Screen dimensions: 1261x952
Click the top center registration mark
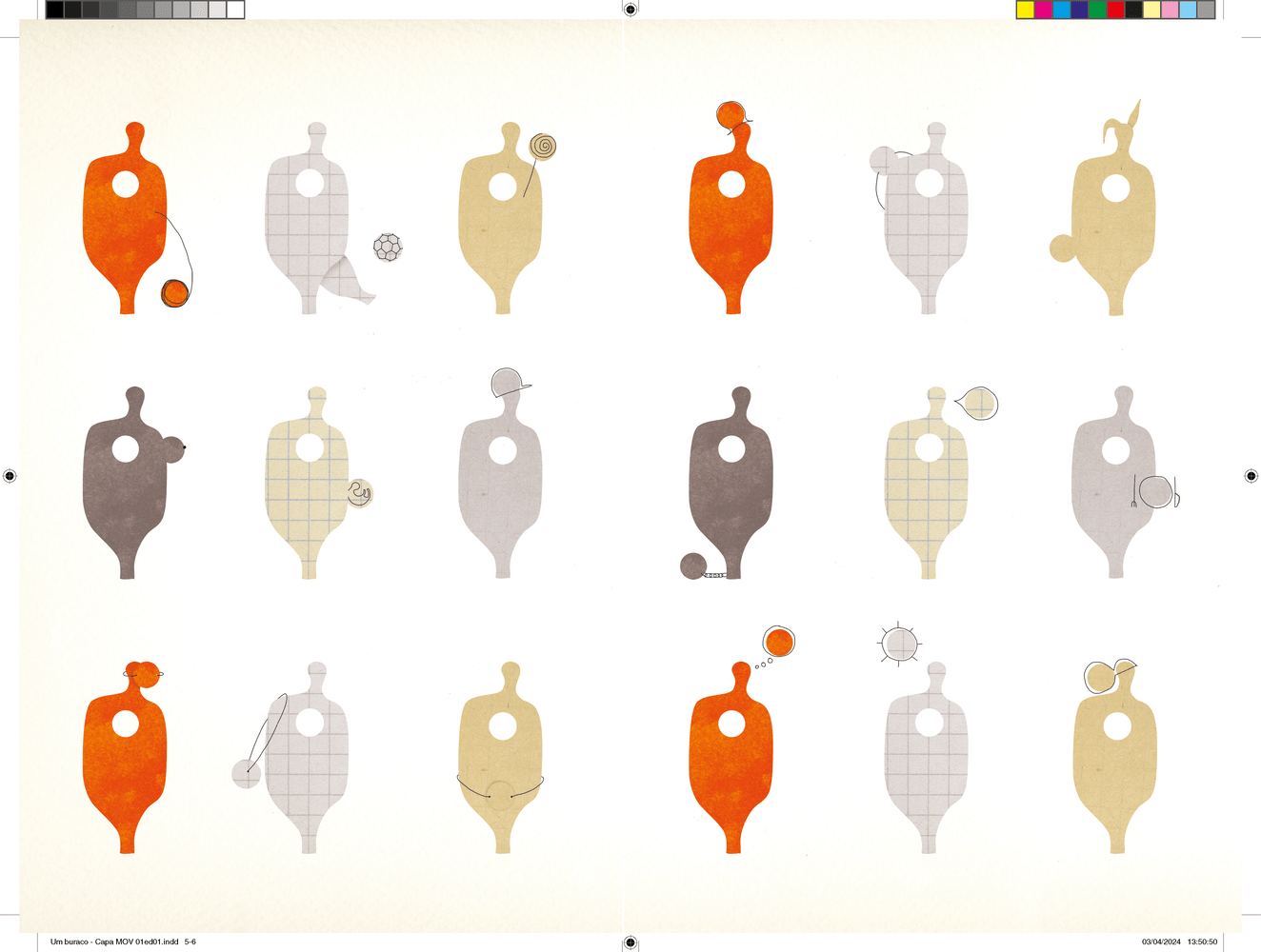[630, 10]
